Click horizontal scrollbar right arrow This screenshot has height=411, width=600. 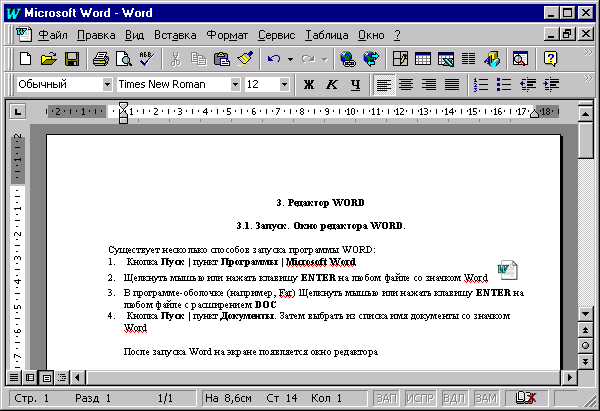pos(570,378)
